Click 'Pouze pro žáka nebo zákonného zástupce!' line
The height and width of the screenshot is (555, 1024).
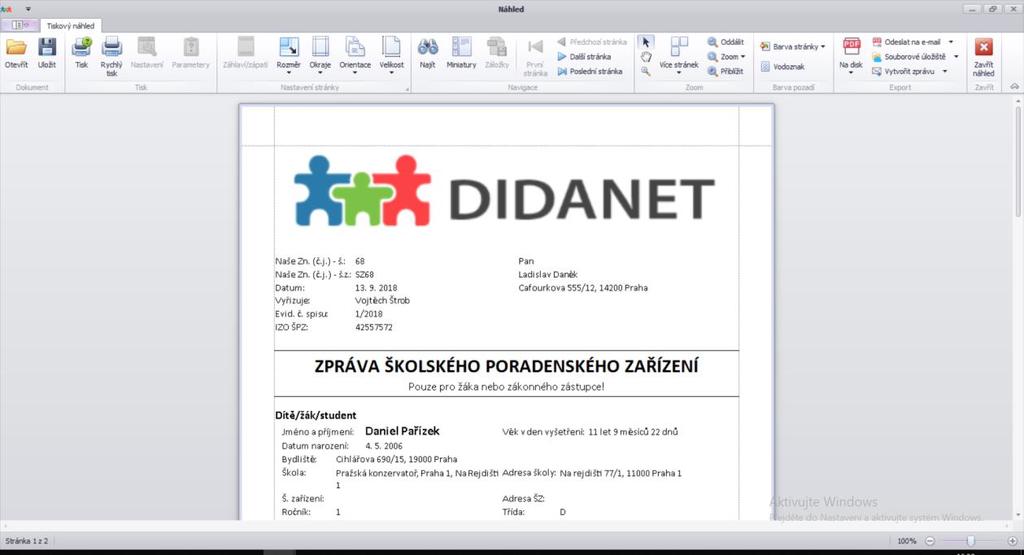(506, 387)
